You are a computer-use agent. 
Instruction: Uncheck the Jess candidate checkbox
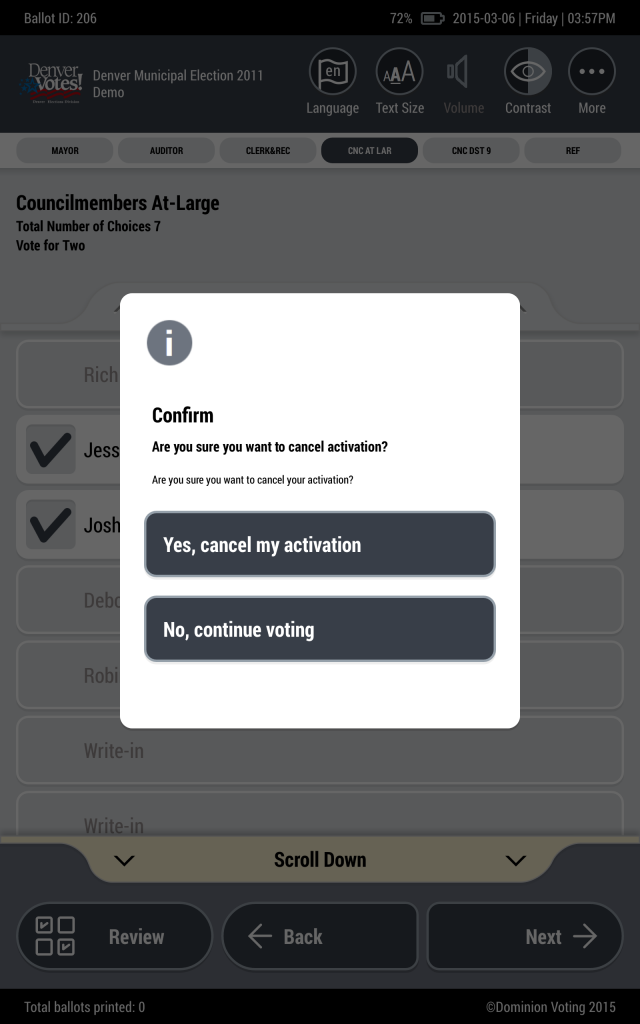pyautogui.click(x=51, y=449)
